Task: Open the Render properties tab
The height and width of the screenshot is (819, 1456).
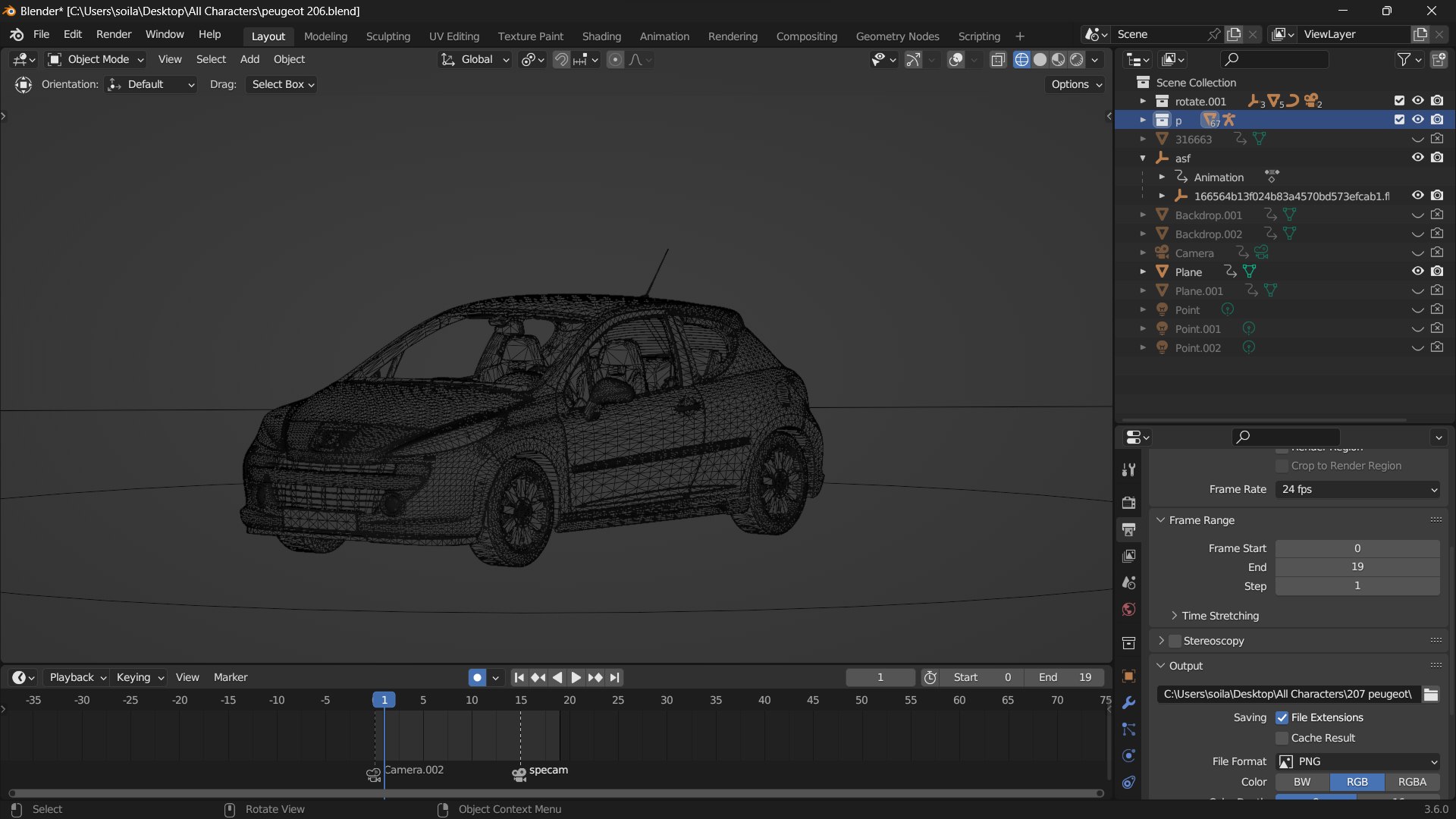Action: coord(1128,502)
